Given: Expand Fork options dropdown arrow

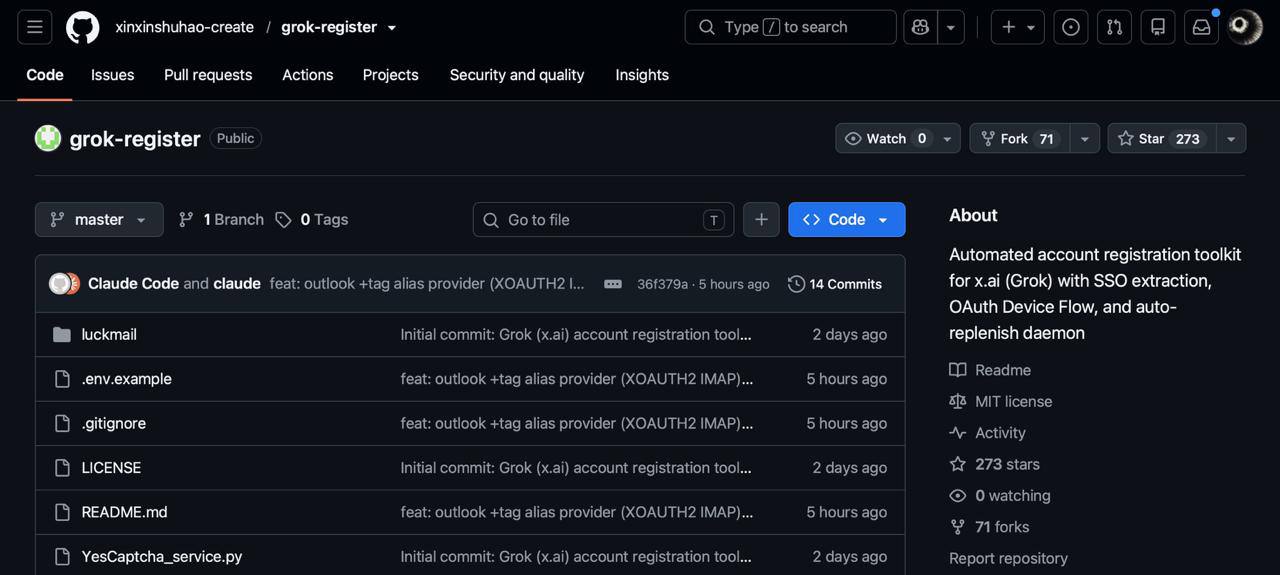Looking at the screenshot, I should (1084, 138).
